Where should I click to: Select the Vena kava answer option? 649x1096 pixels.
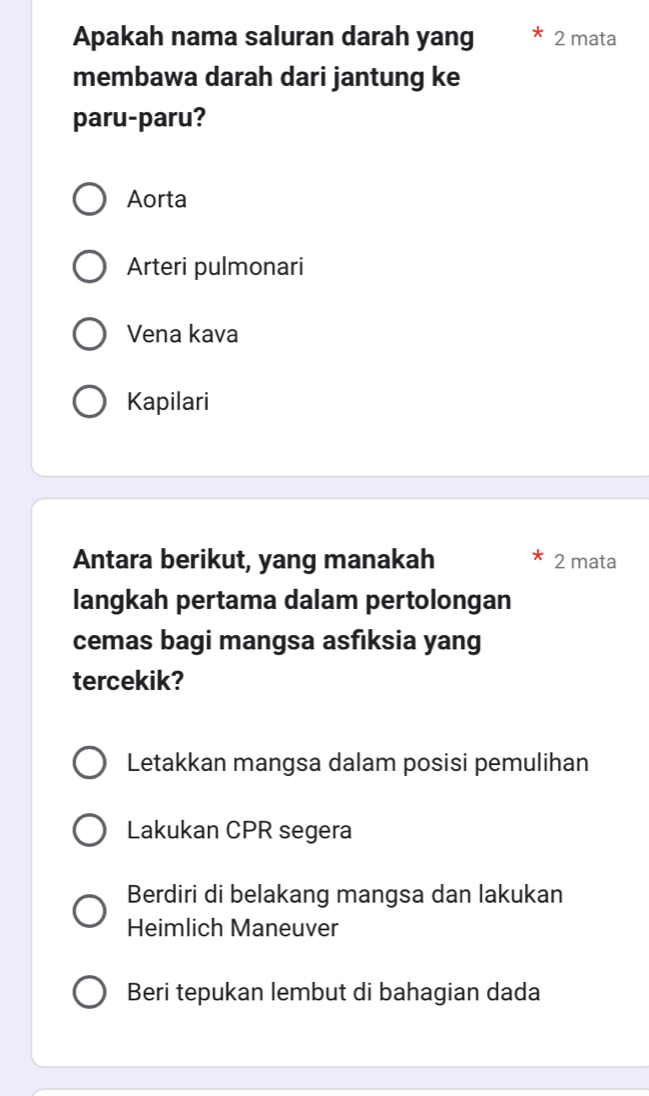click(181, 334)
